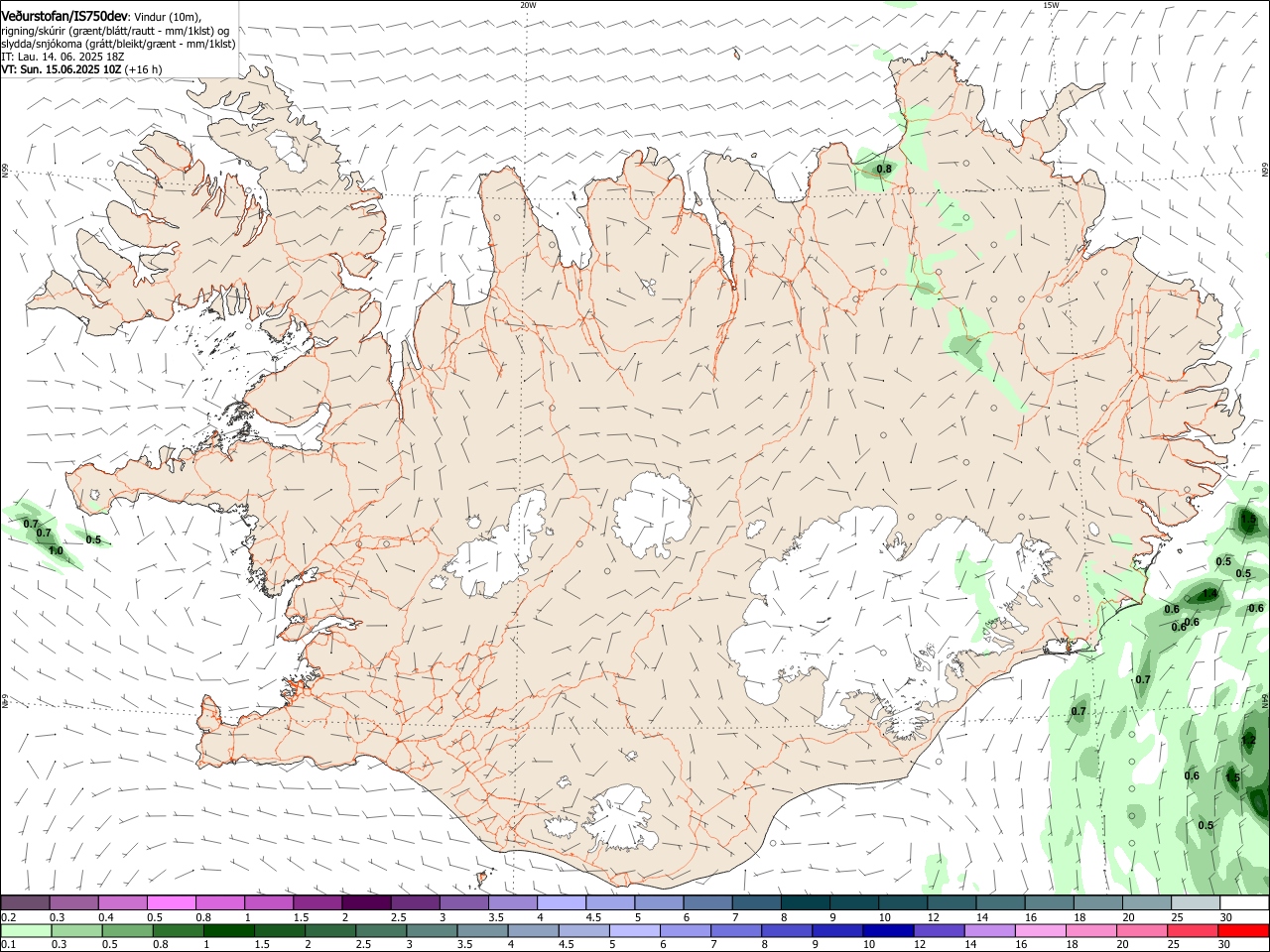Viewport: 1270px width, 952px height.
Task: Click the 'slydda/snjókoma' legend description line
Action: click(118, 44)
